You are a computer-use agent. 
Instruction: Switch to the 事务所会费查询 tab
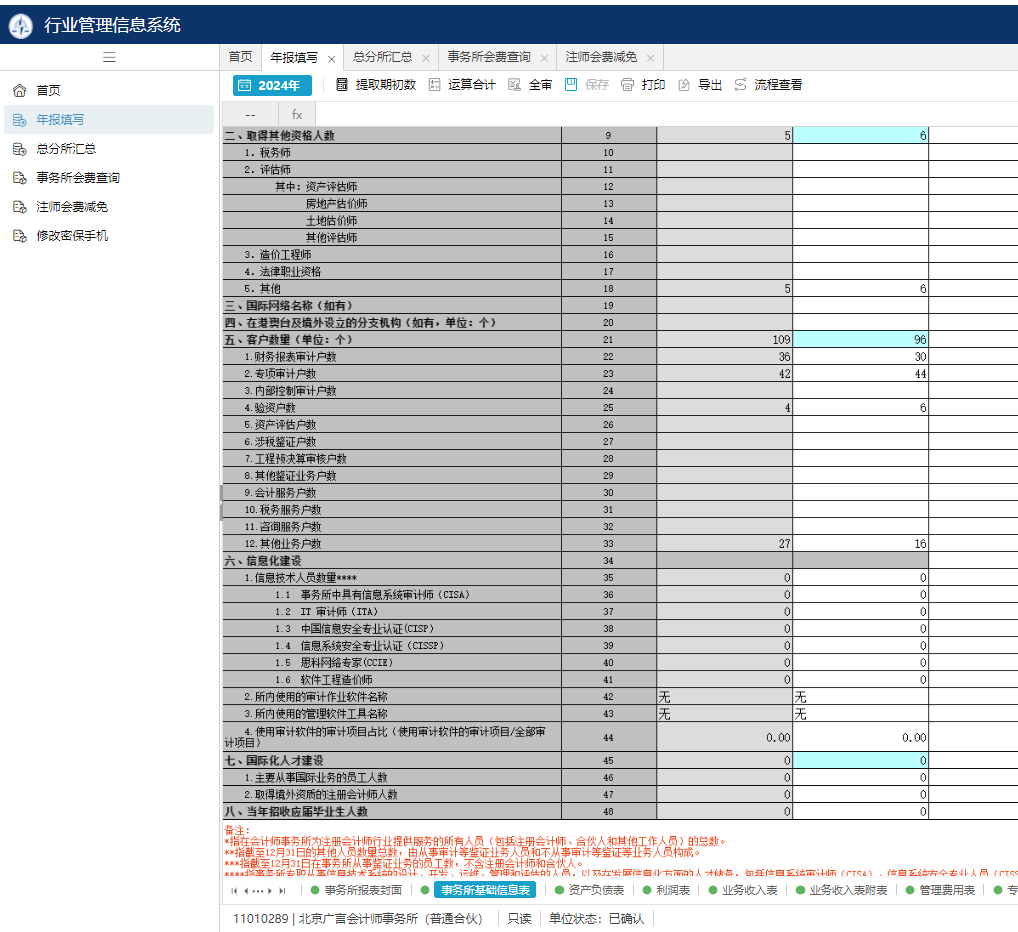coord(488,58)
